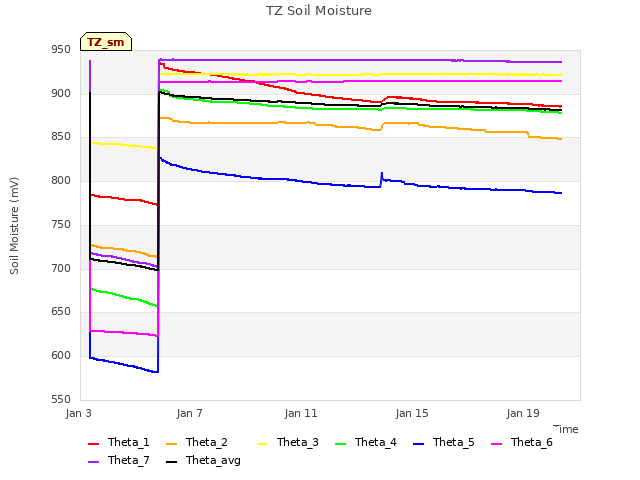The height and width of the screenshot is (480, 640).
Task: Click the purple Theta_7 legend swatch
Action: [93, 462]
